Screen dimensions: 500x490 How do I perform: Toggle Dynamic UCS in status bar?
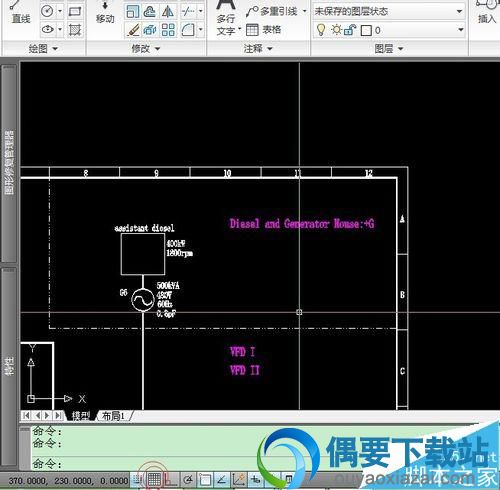point(239,480)
